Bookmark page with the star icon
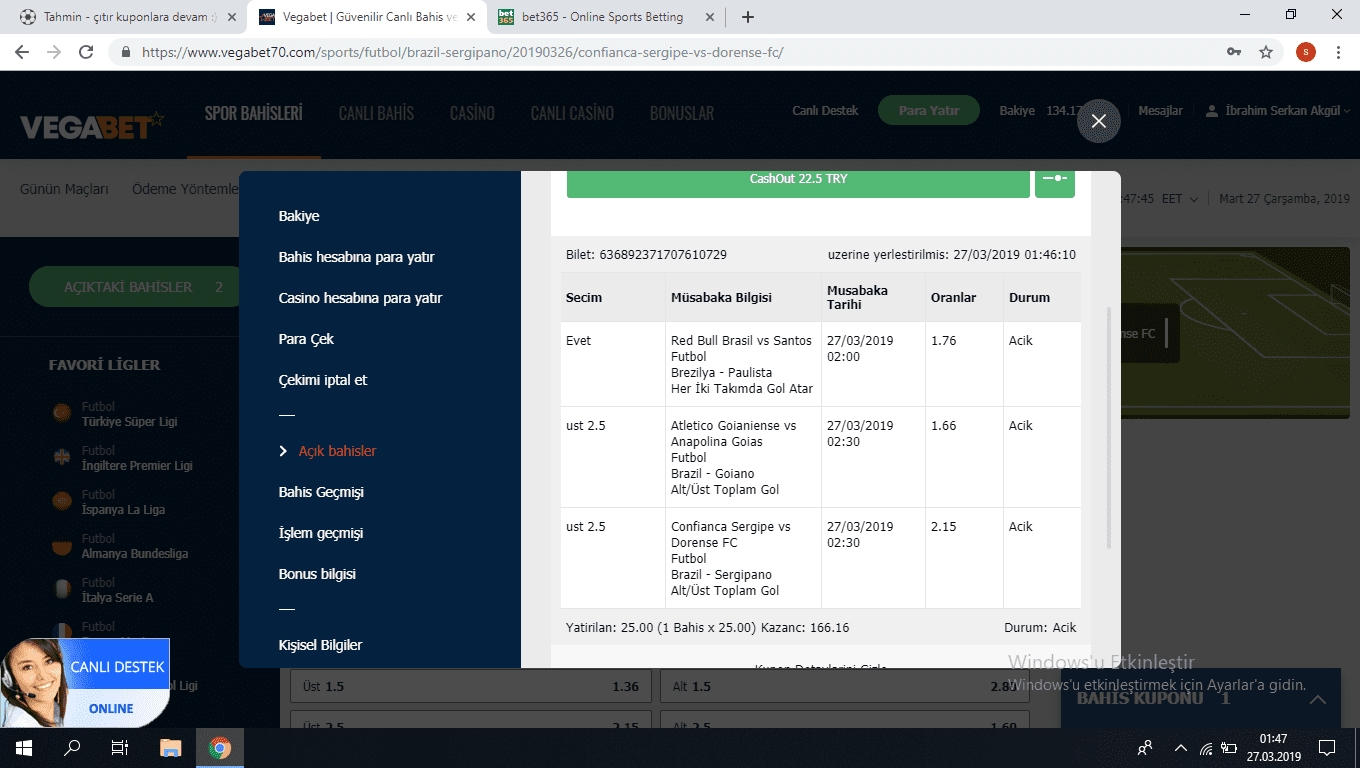 [1266, 52]
